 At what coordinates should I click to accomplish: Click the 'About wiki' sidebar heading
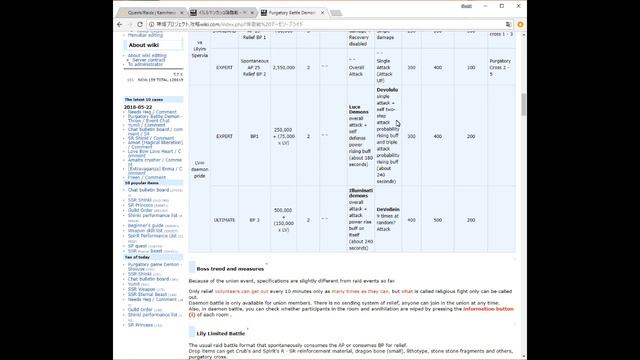pos(144,45)
